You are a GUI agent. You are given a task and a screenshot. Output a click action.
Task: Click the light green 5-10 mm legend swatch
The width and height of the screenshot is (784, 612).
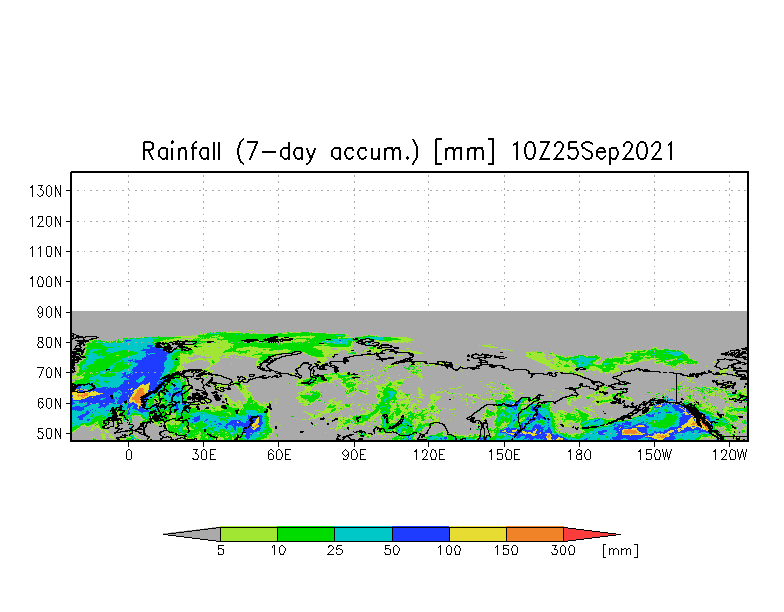pos(249,534)
